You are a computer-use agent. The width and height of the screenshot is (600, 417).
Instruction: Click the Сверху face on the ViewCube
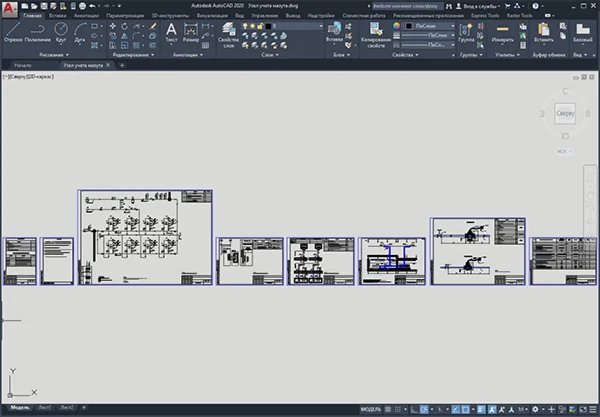coord(565,113)
